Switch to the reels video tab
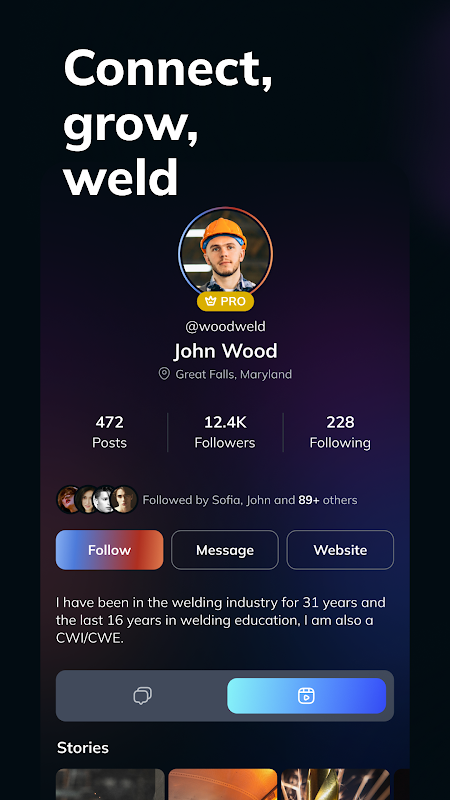Viewport: 450px width, 800px height. [x=306, y=696]
